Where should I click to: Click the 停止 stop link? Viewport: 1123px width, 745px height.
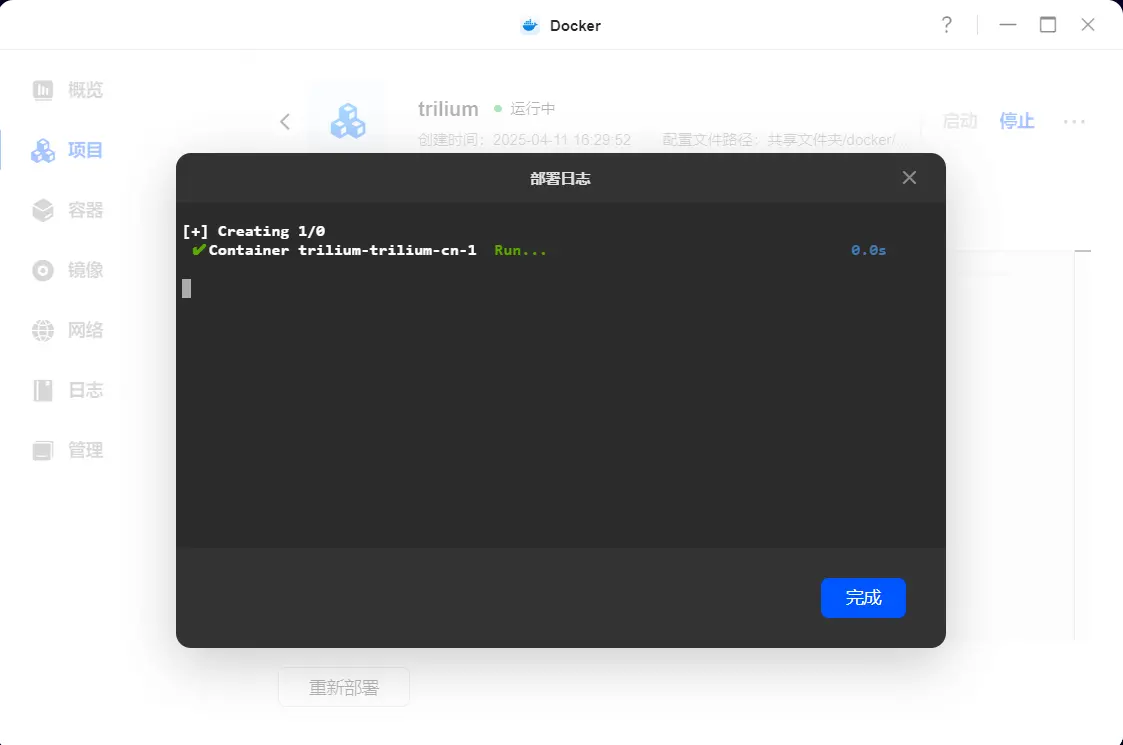click(x=1016, y=121)
